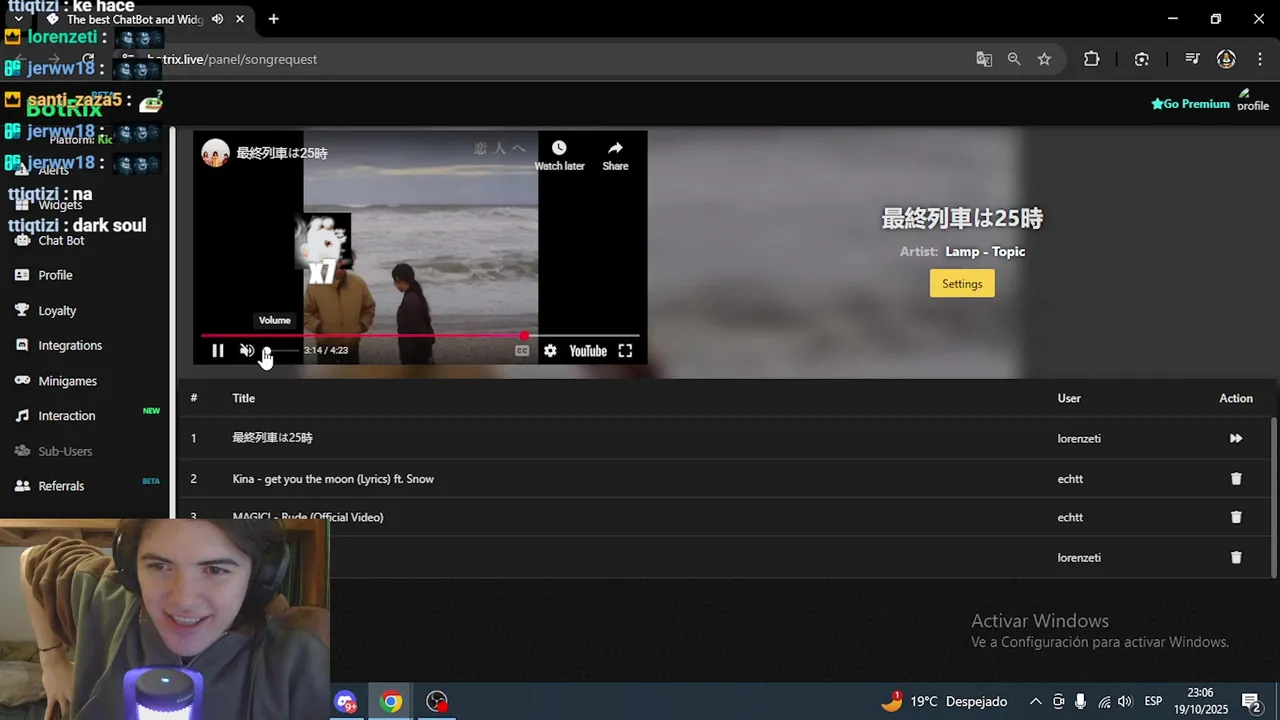This screenshot has width=1280, height=720.
Task: Click the Integrations sidebar icon
Action: [22, 345]
